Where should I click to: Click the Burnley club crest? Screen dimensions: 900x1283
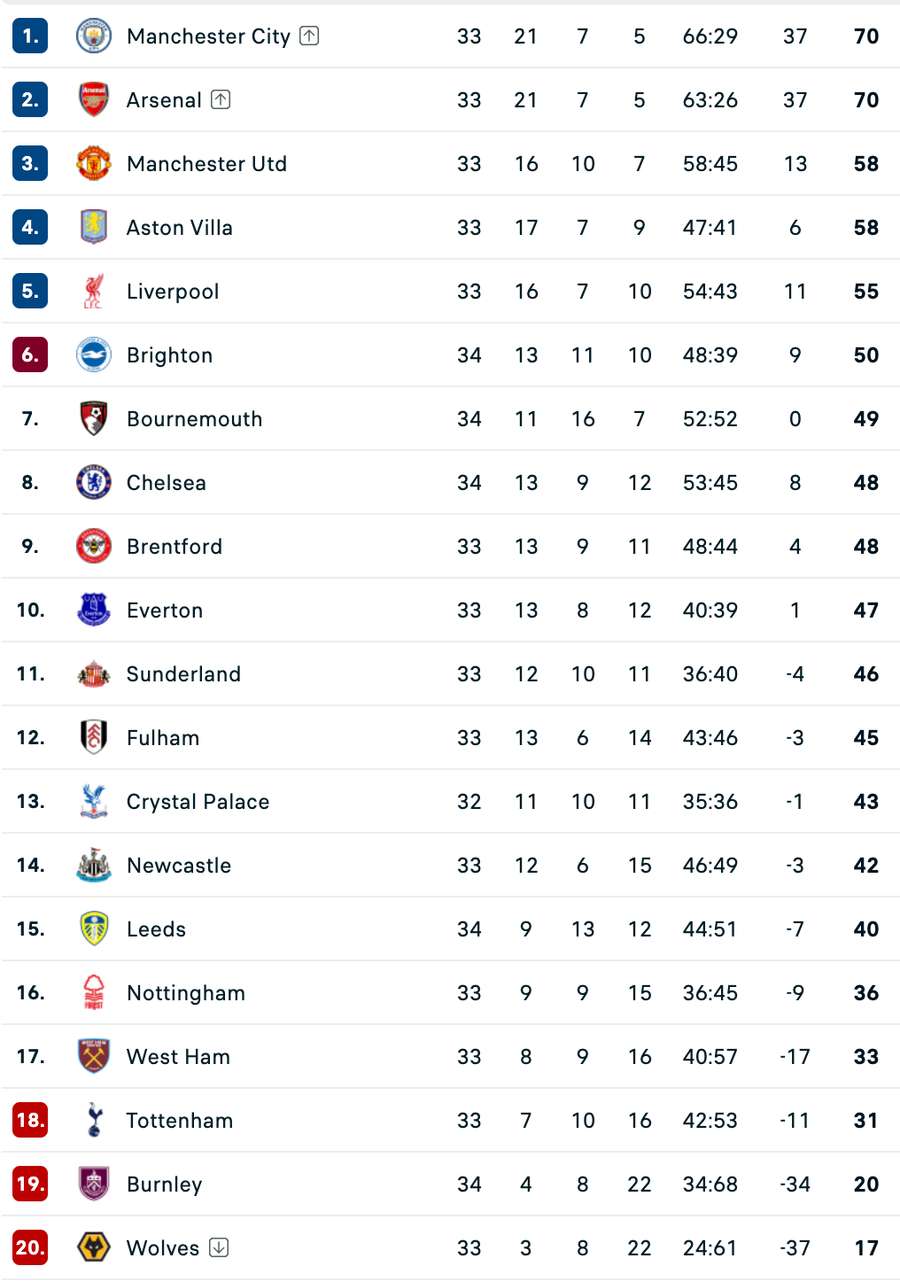coord(93,1184)
